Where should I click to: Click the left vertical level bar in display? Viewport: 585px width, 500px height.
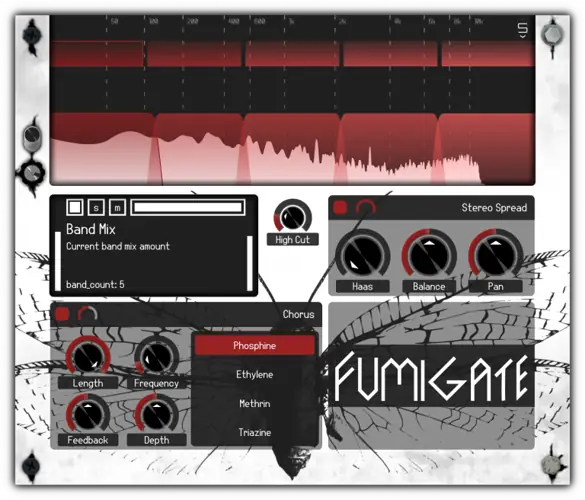pos(58,261)
